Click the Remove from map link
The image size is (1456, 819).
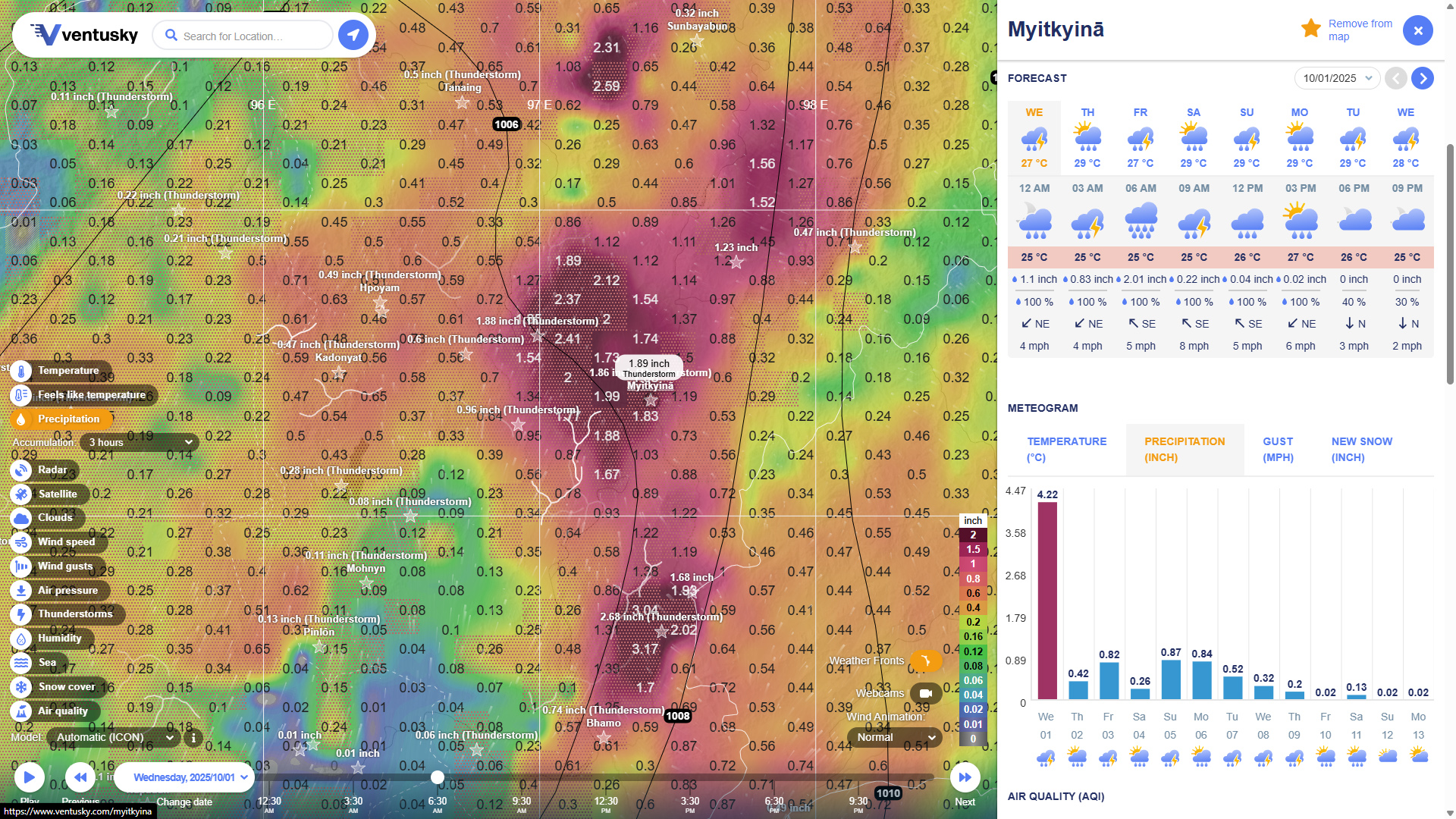pyautogui.click(x=1360, y=30)
